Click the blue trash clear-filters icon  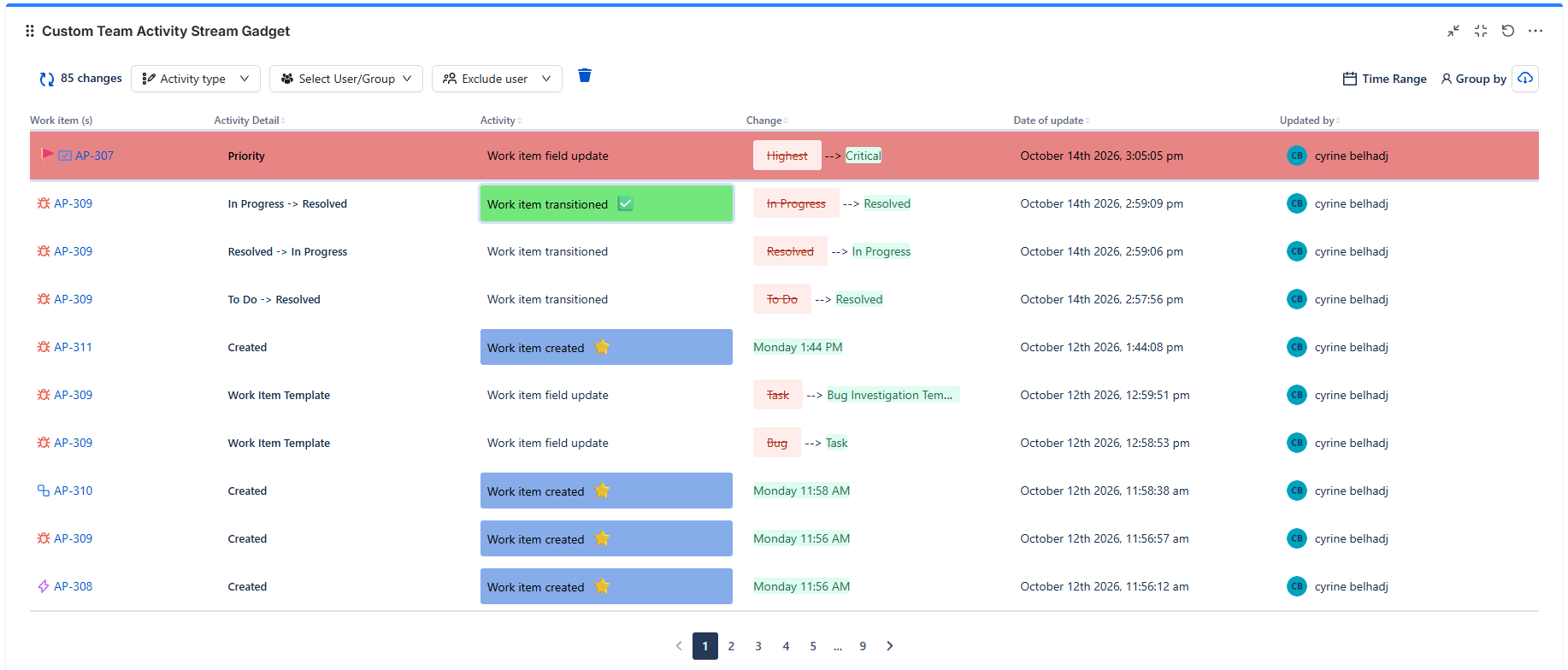[x=585, y=76]
